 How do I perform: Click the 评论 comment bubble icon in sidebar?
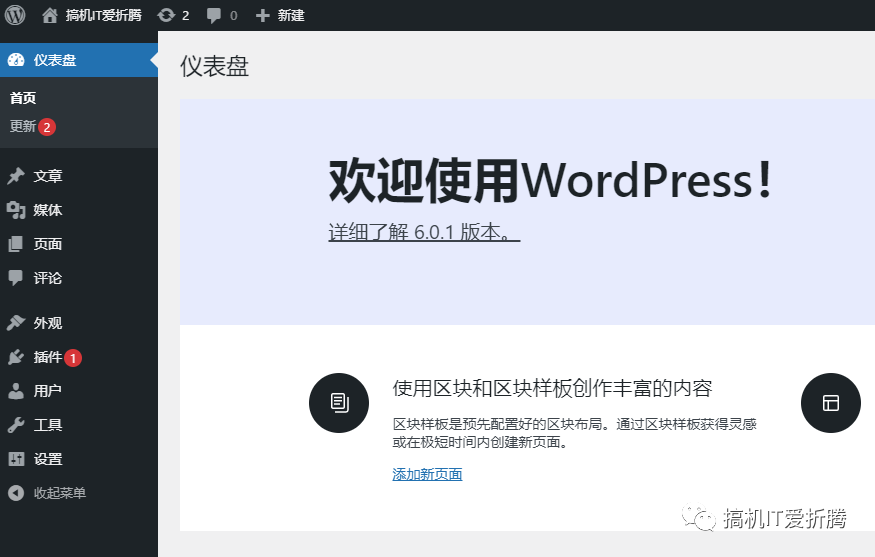click(16, 278)
